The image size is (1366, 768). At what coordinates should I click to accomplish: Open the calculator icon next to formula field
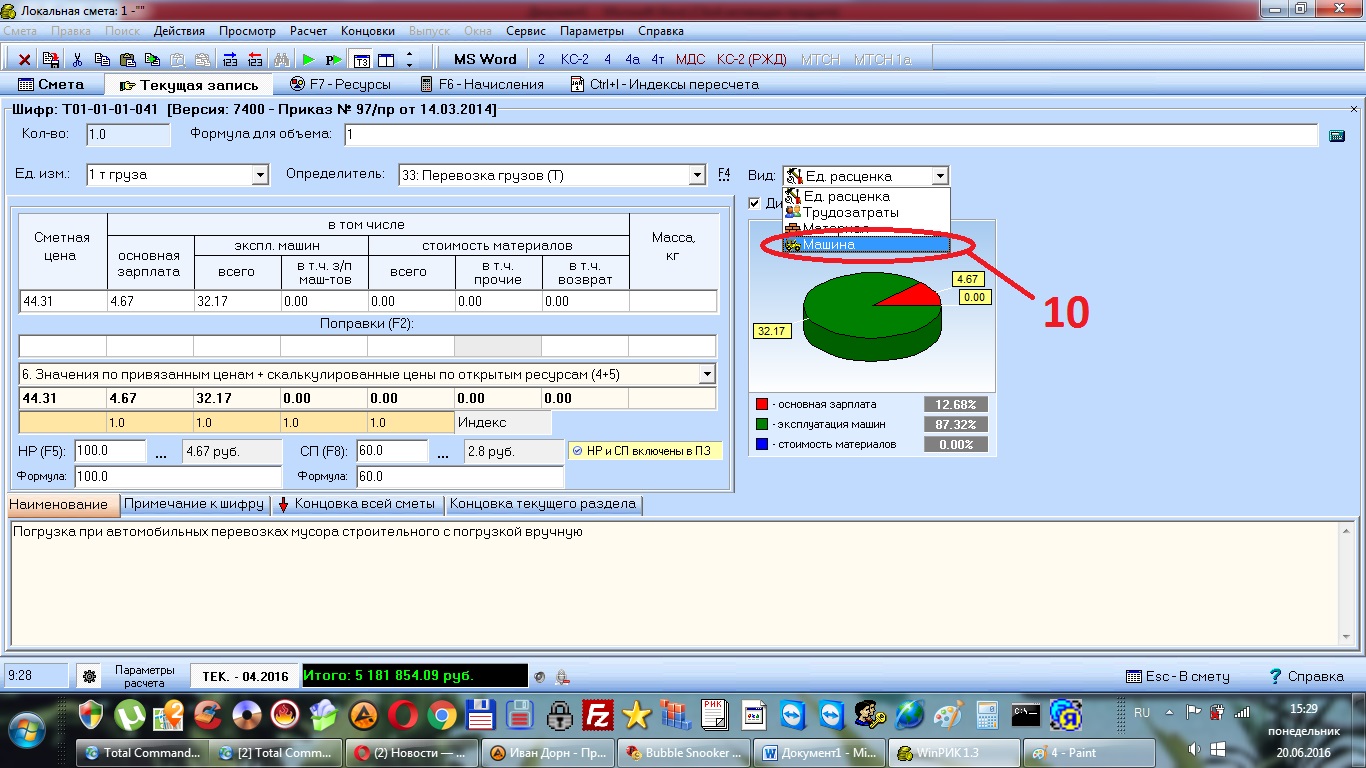[x=1336, y=135]
